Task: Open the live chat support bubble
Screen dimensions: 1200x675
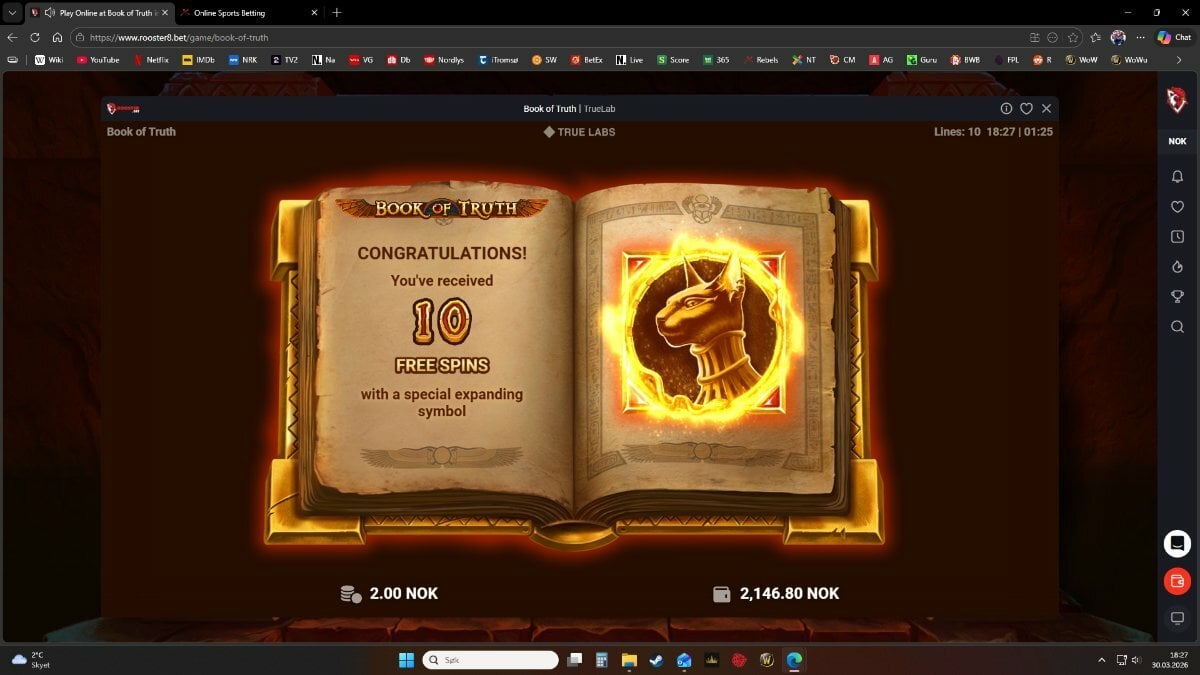Action: coord(1177,543)
